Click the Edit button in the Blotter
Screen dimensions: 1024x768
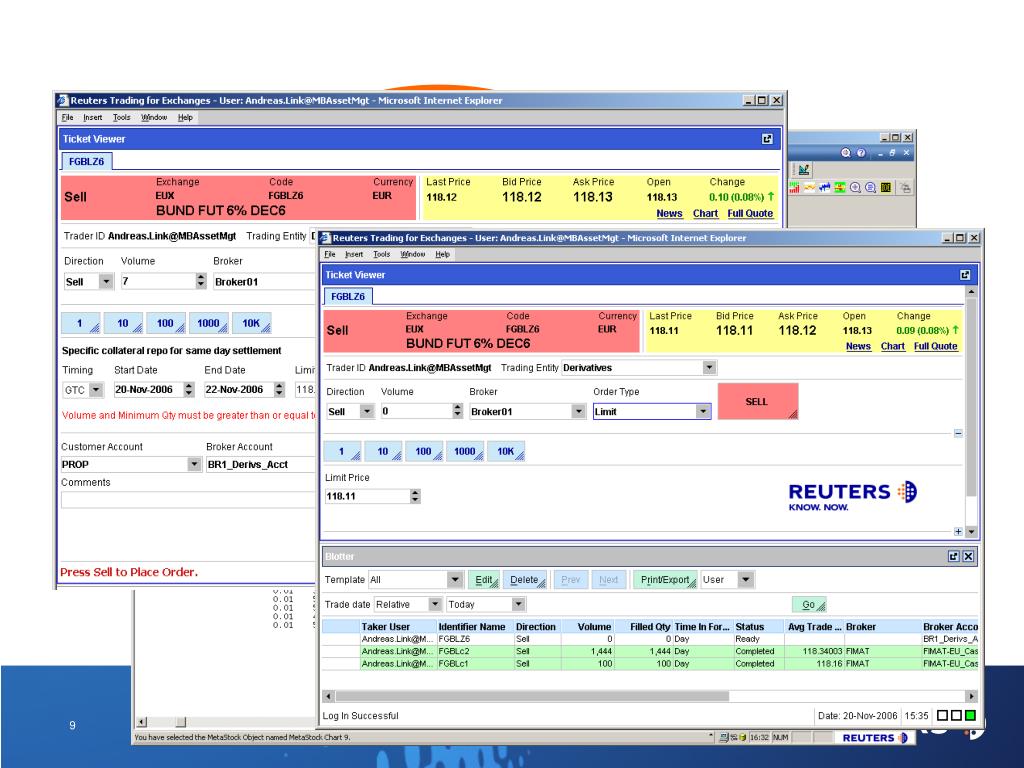pyautogui.click(x=484, y=580)
